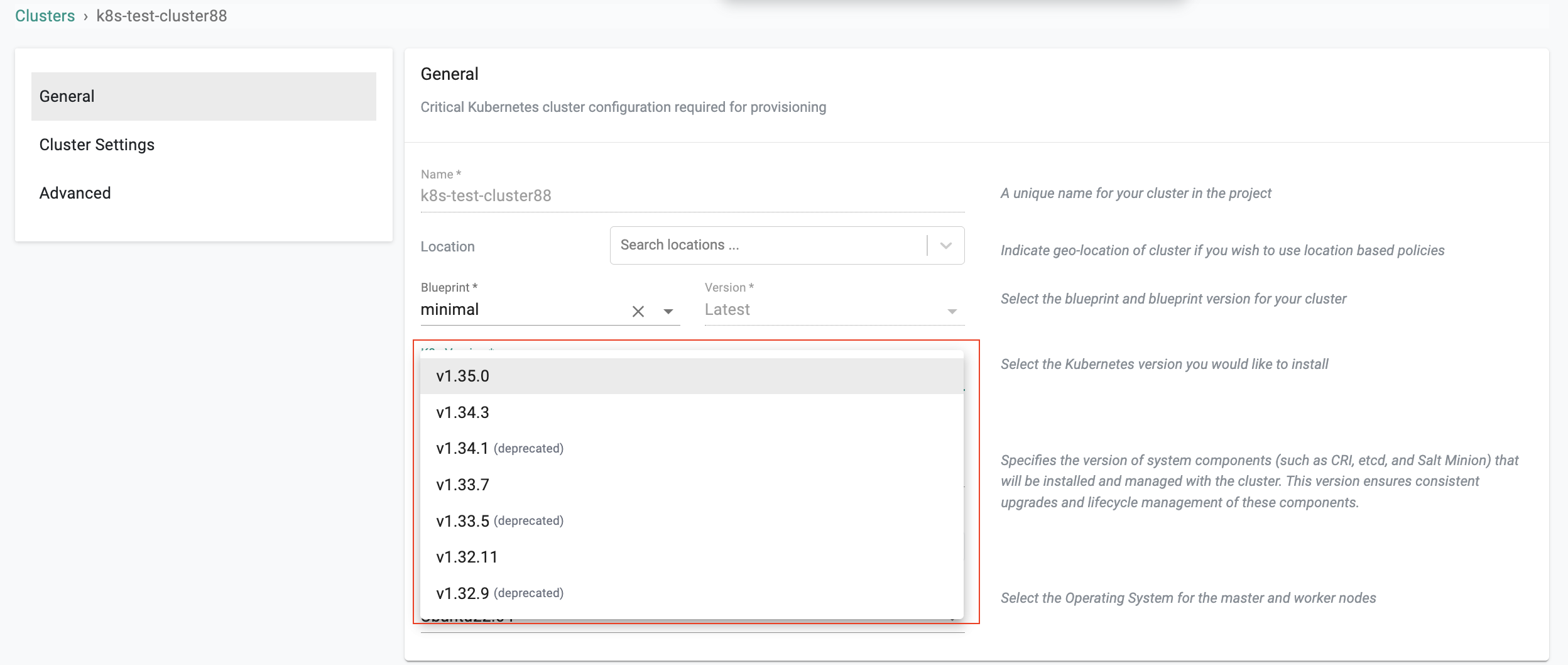Viewport: 1568px width, 665px height.
Task: Open the Clusters breadcrumb link
Action: pyautogui.click(x=45, y=16)
